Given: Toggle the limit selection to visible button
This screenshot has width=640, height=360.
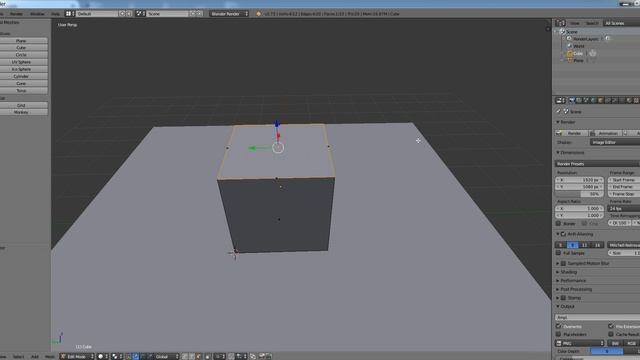Looking at the screenshot, I should (207, 356).
